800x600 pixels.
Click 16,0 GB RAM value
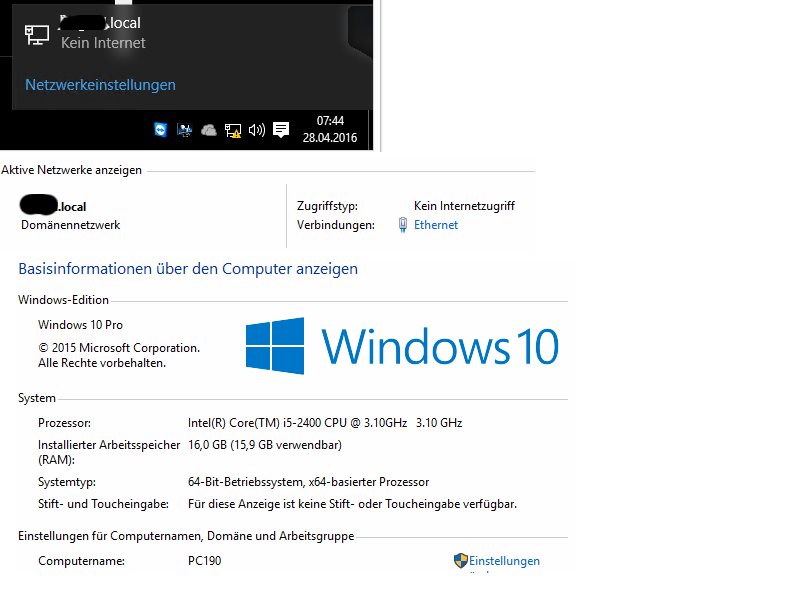(x=265, y=445)
